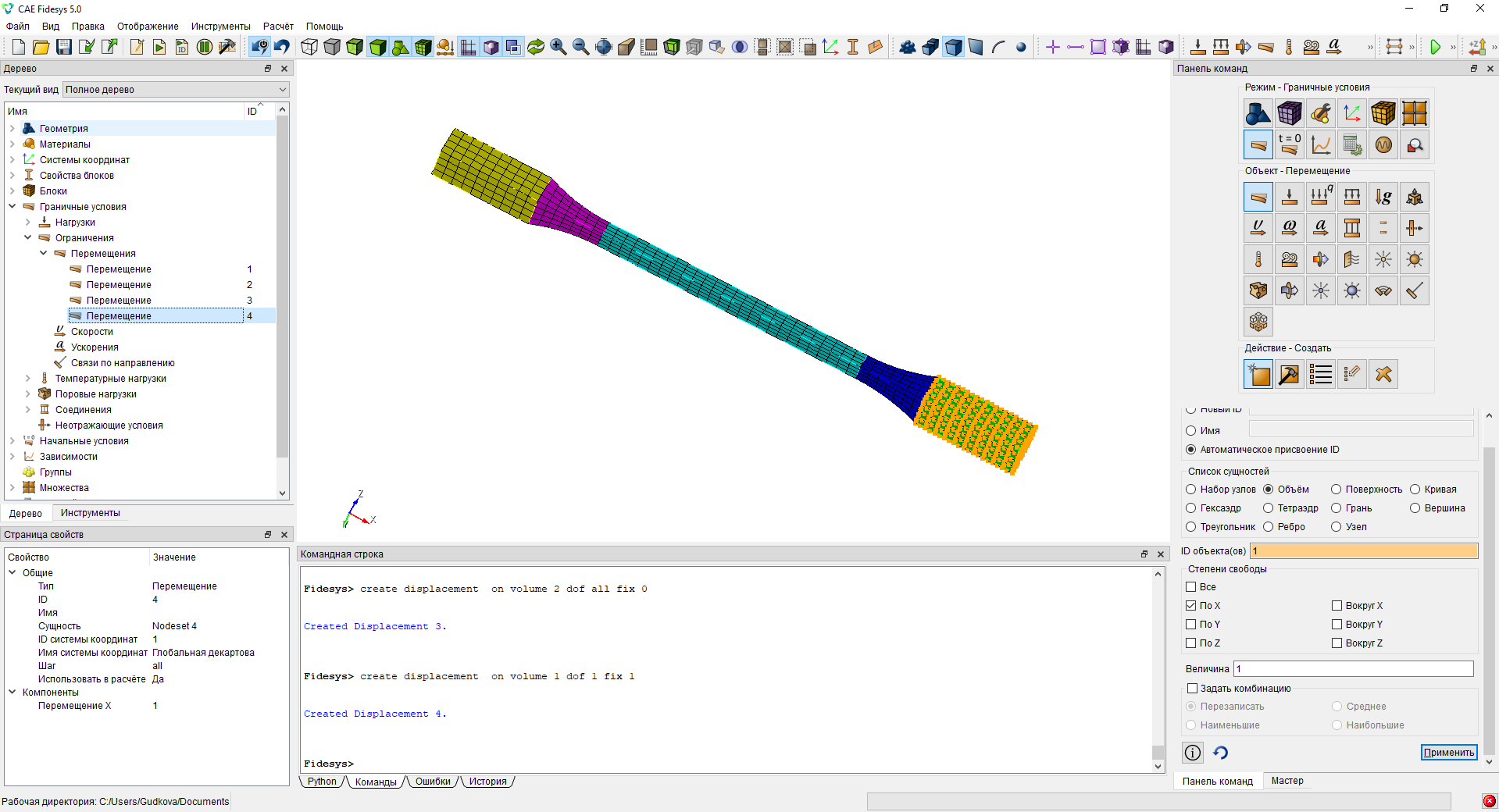
Task: Click the undo arrow in toolbar
Action: coord(282,47)
